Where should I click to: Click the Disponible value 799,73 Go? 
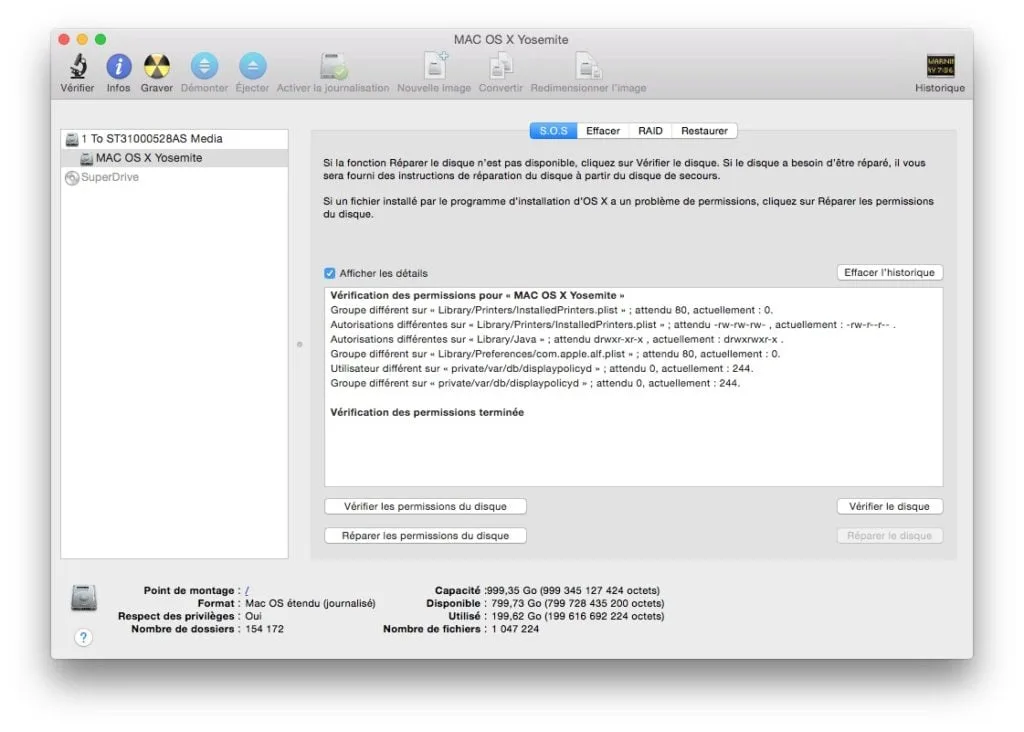tap(578, 603)
